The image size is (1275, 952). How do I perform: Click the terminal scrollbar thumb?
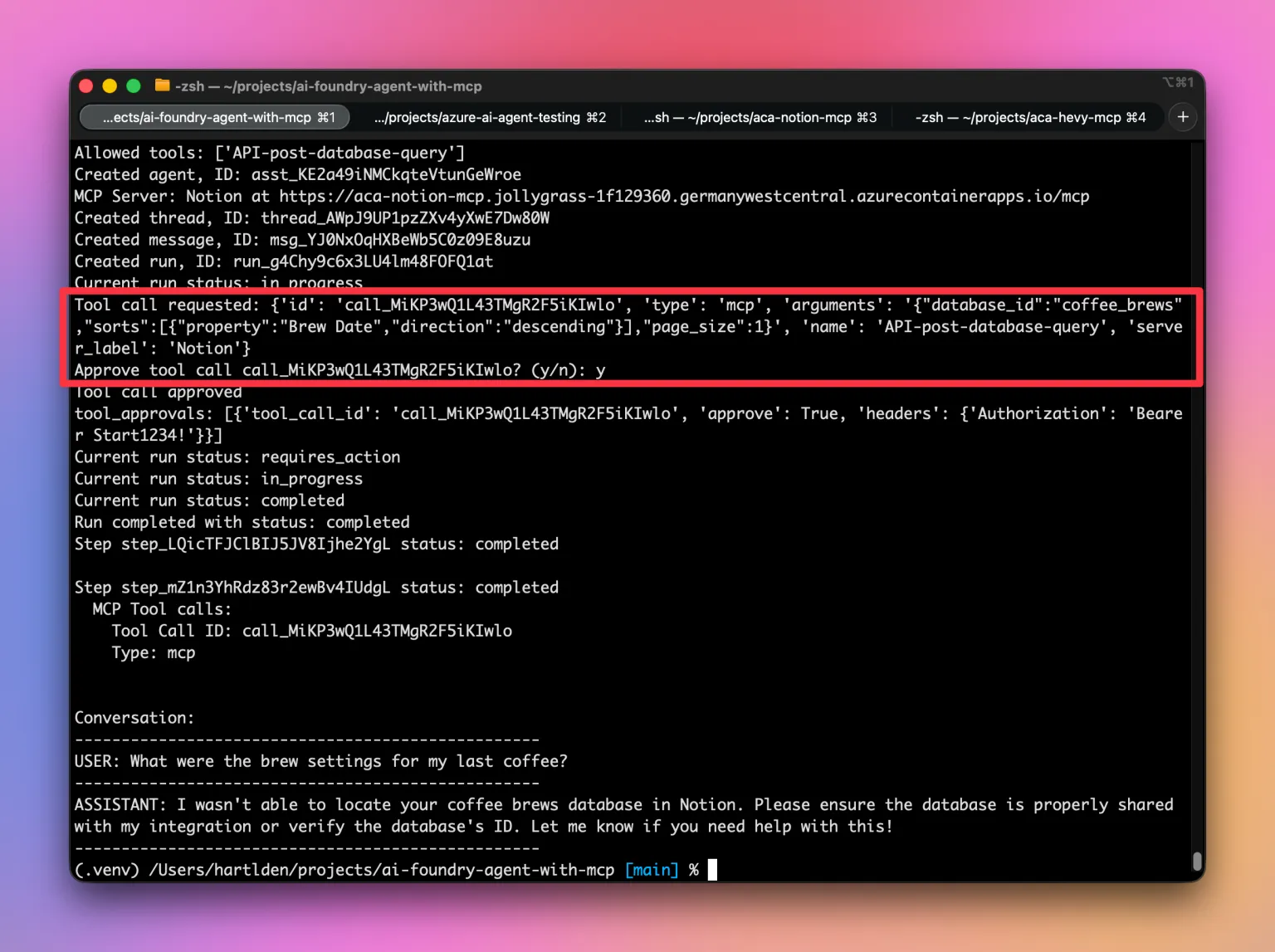[x=1197, y=861]
